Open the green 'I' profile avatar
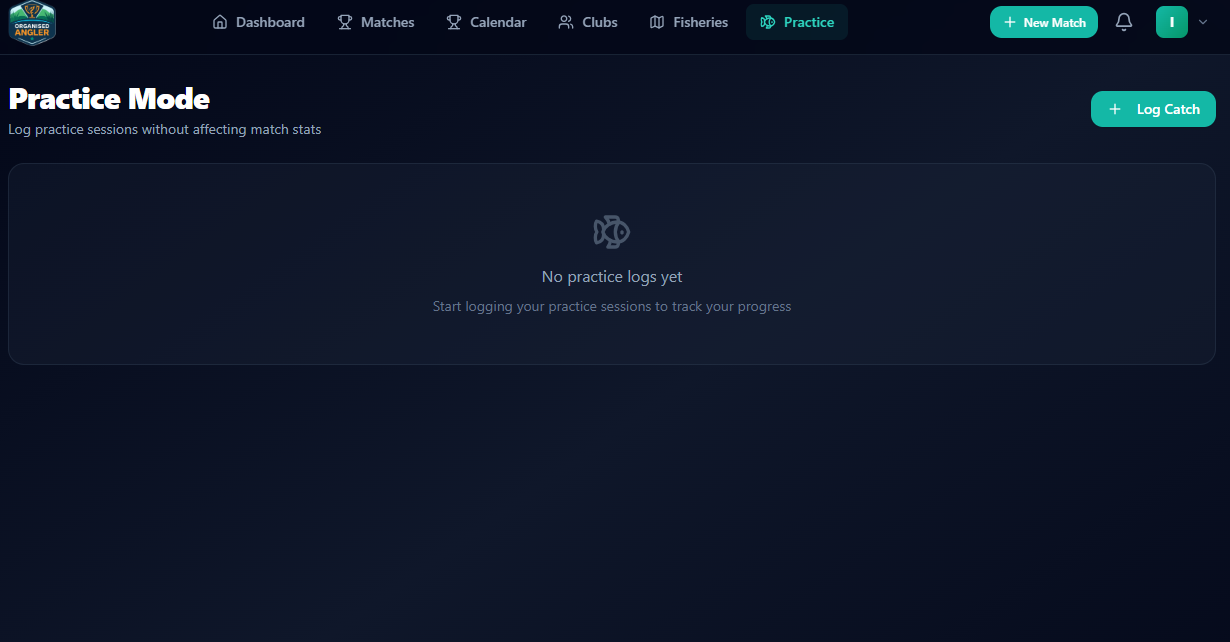This screenshot has height=642, width=1230. 1171,22
